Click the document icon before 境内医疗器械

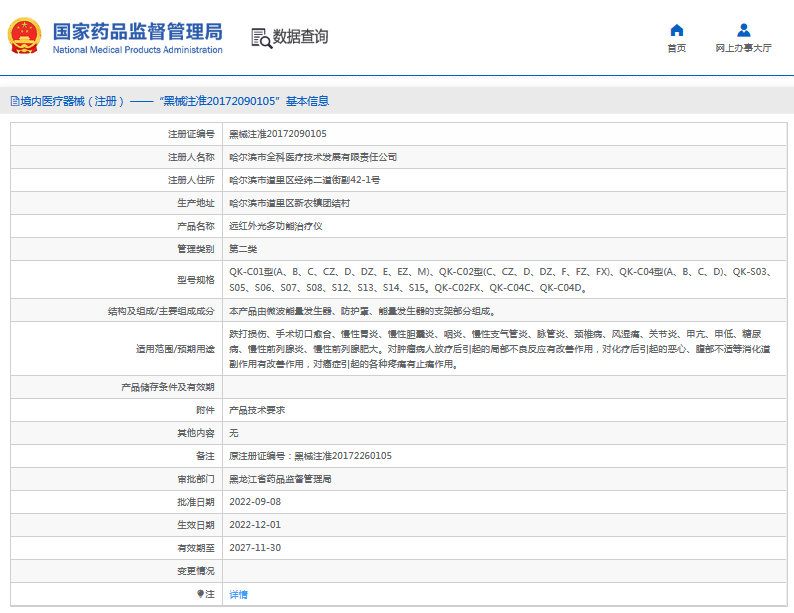pyautogui.click(x=15, y=101)
